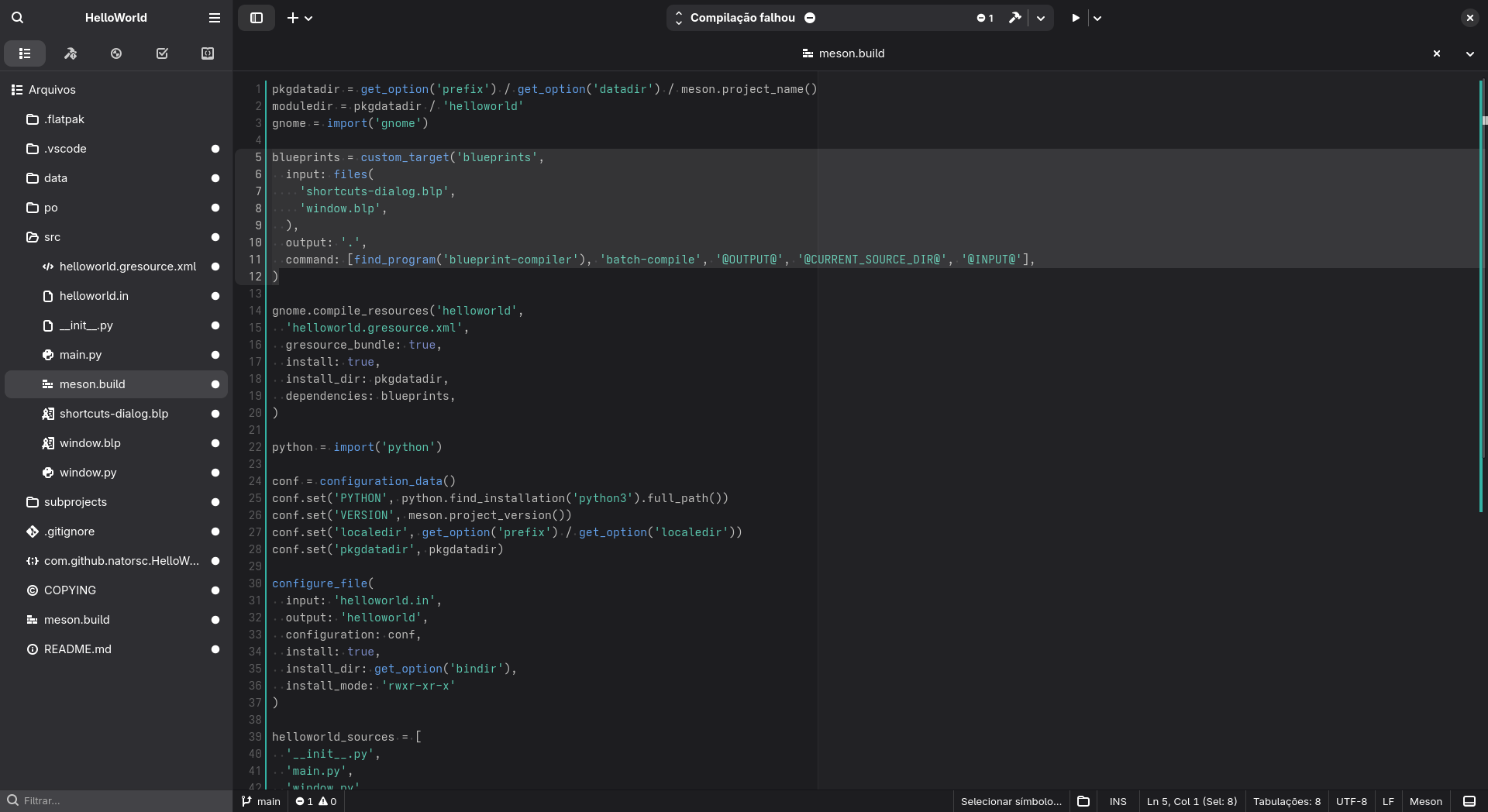Open __init__.py file

116,325
